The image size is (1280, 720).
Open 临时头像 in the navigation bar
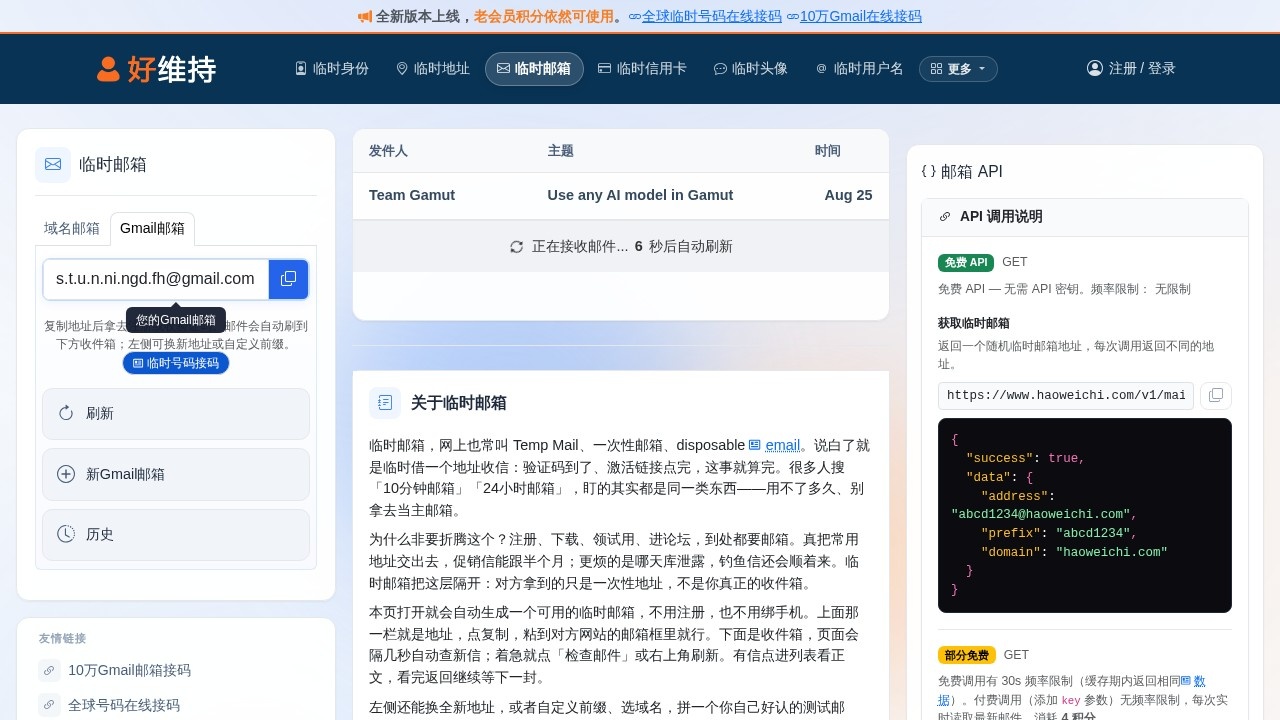click(x=751, y=68)
